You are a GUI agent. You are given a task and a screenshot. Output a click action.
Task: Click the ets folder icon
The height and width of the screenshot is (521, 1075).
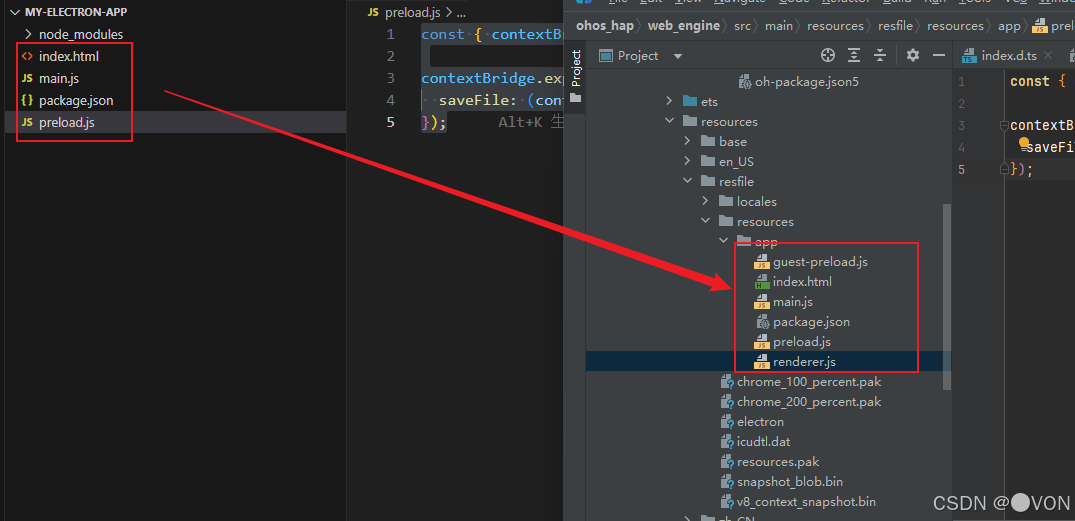click(690, 101)
